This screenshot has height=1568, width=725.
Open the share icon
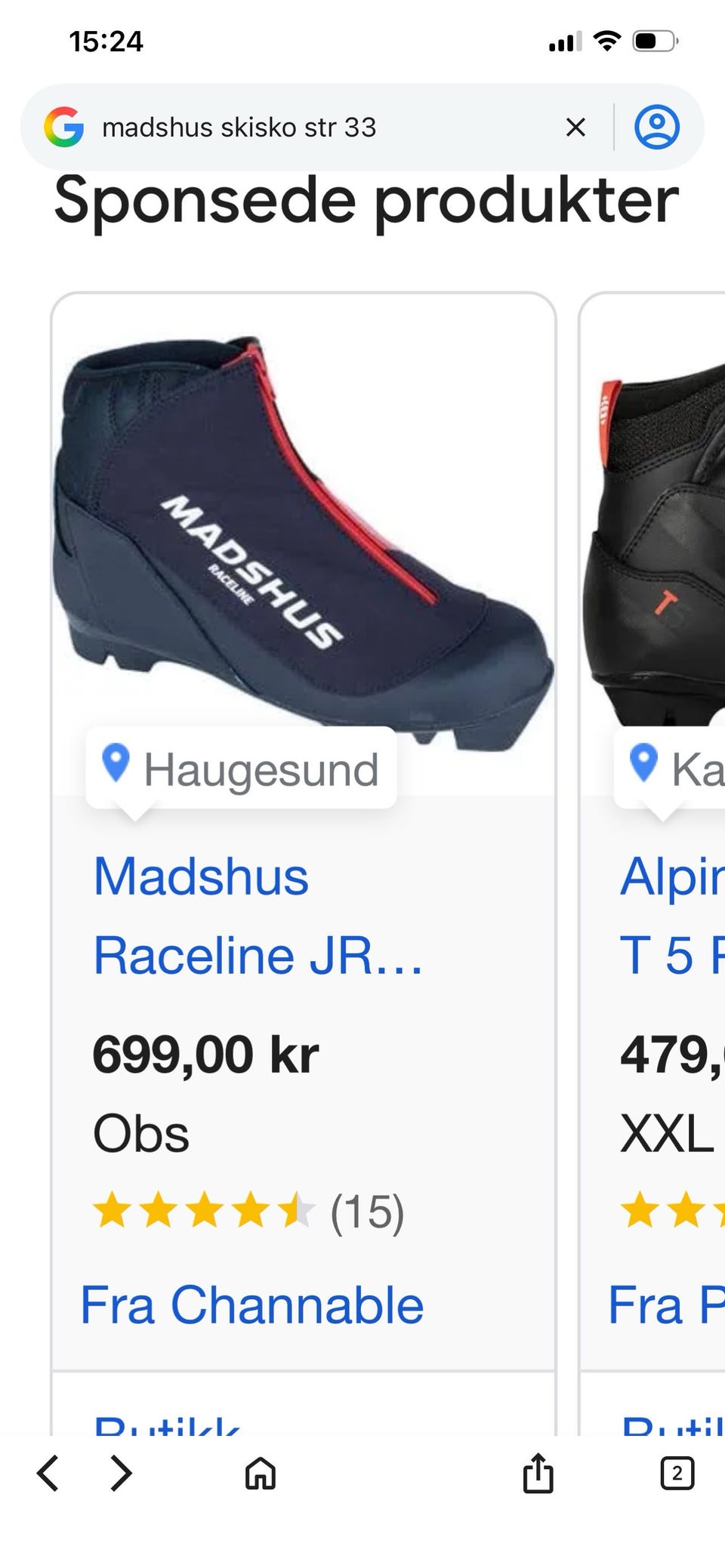[538, 1472]
